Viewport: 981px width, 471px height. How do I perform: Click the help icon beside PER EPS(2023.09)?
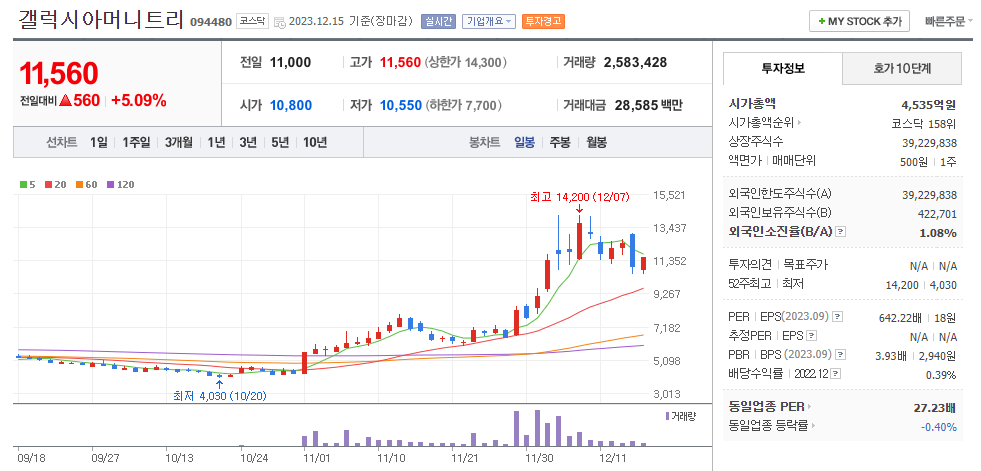click(x=838, y=317)
